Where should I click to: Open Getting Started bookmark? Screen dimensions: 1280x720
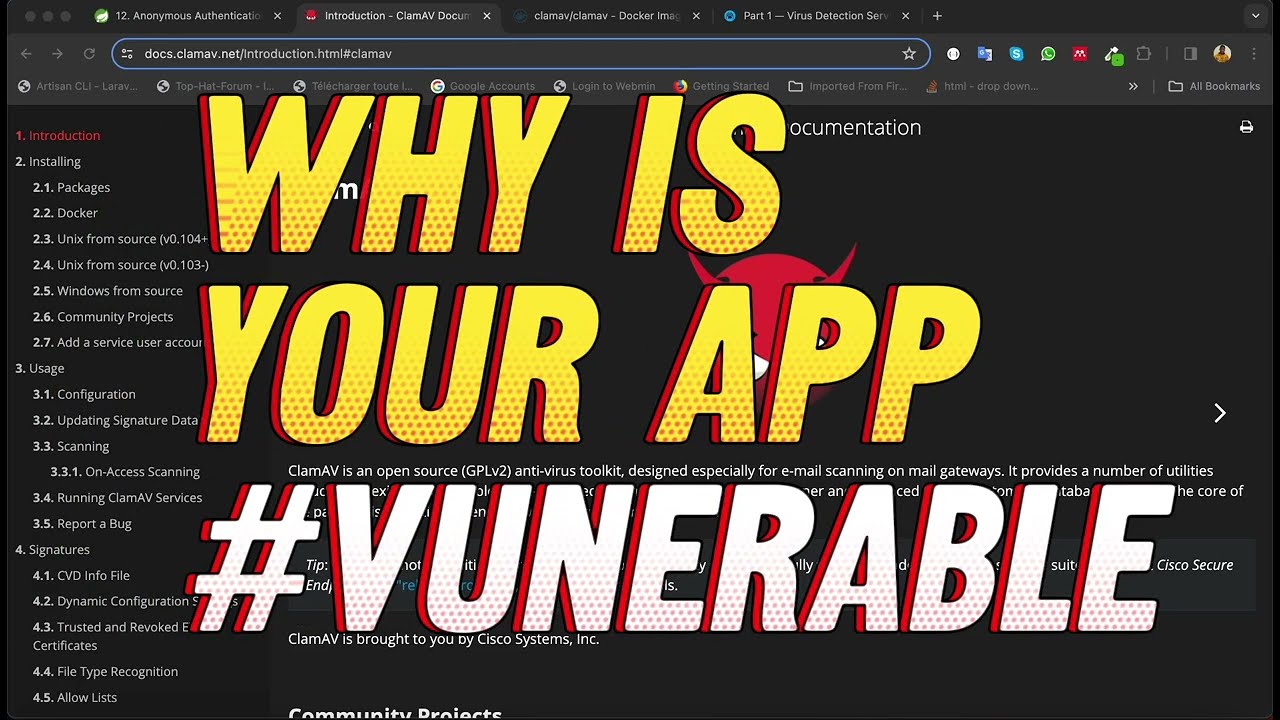click(721, 86)
